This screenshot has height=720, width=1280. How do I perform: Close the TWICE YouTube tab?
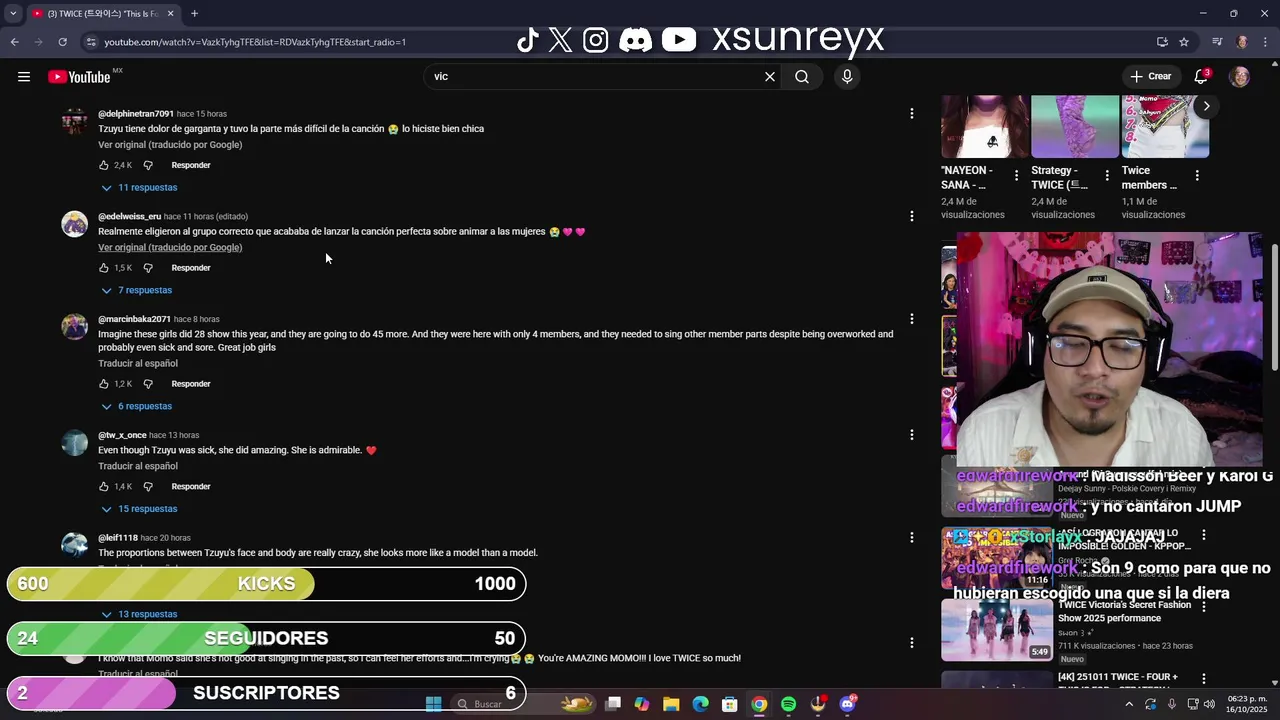[170, 13]
